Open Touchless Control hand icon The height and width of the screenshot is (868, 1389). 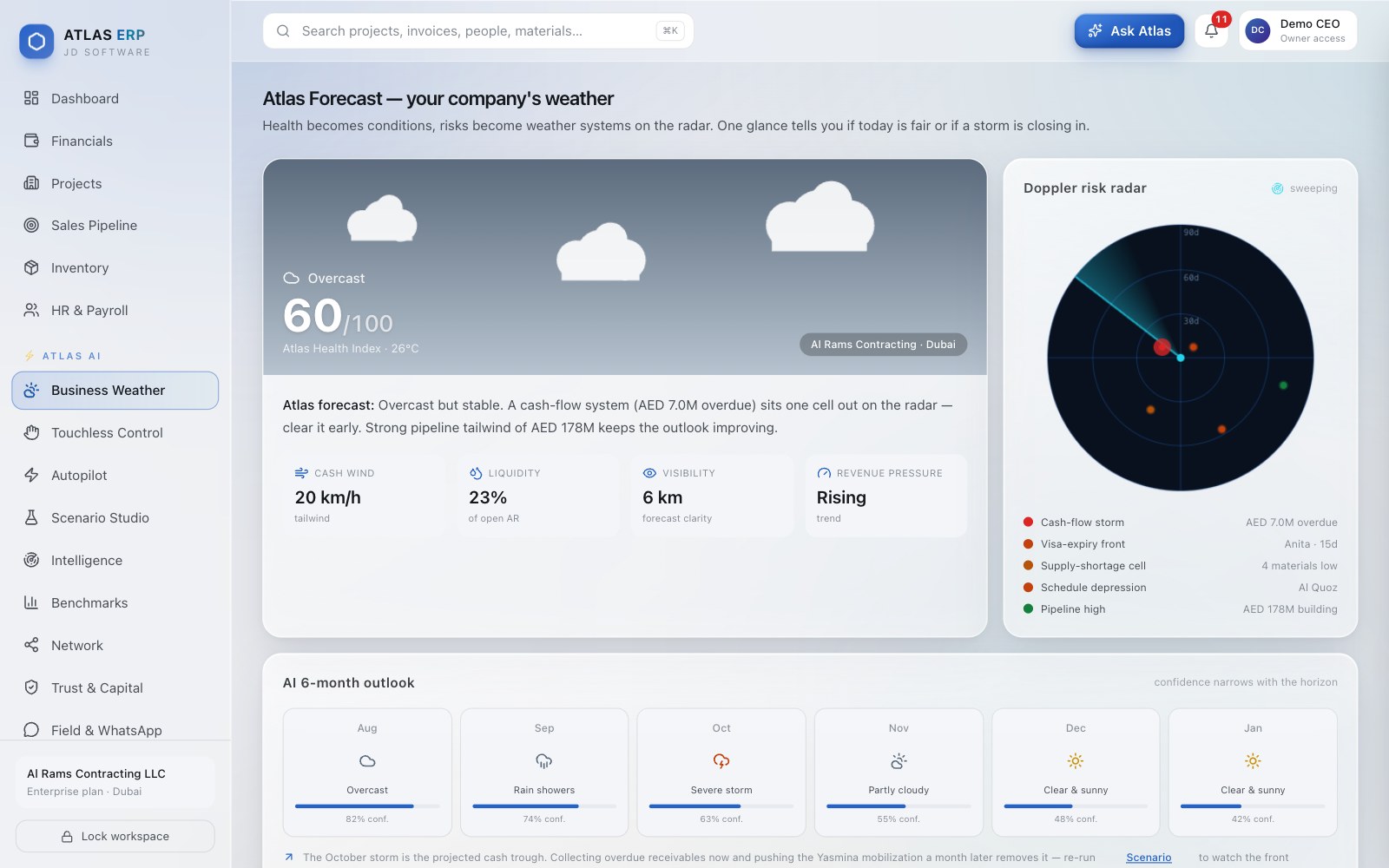[31, 432]
